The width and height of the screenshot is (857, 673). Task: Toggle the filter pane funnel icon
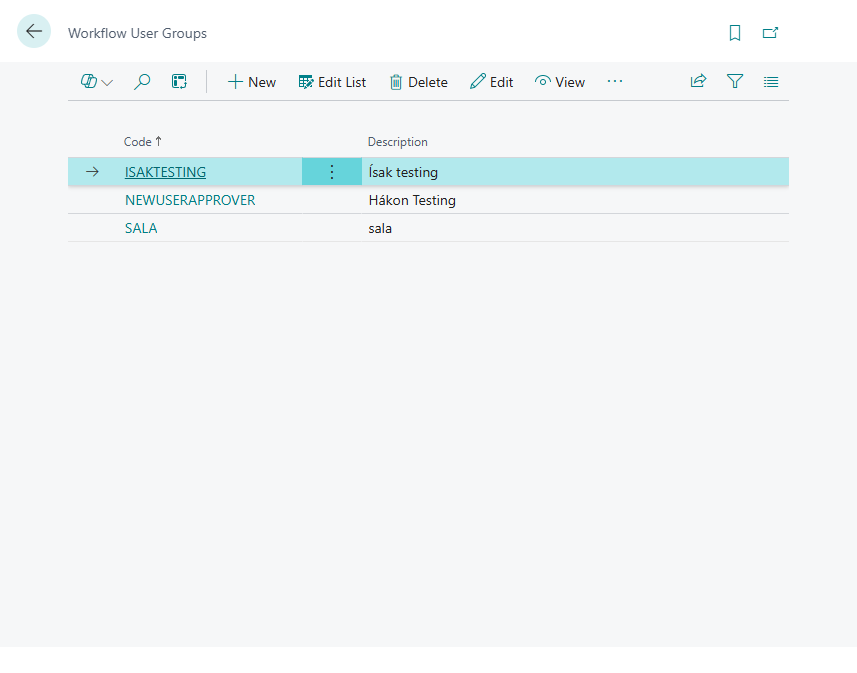point(735,81)
